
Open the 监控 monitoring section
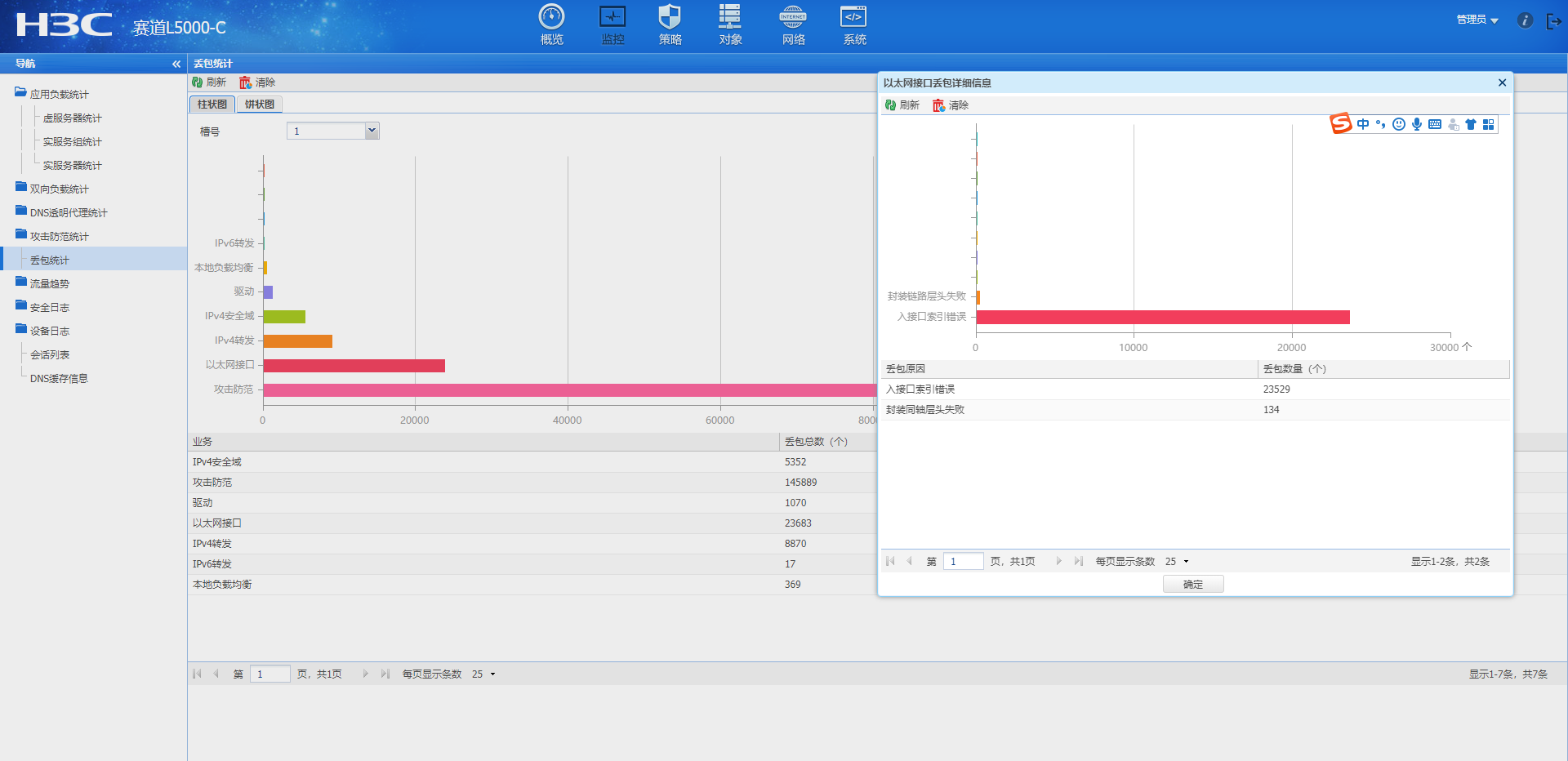pyautogui.click(x=612, y=24)
